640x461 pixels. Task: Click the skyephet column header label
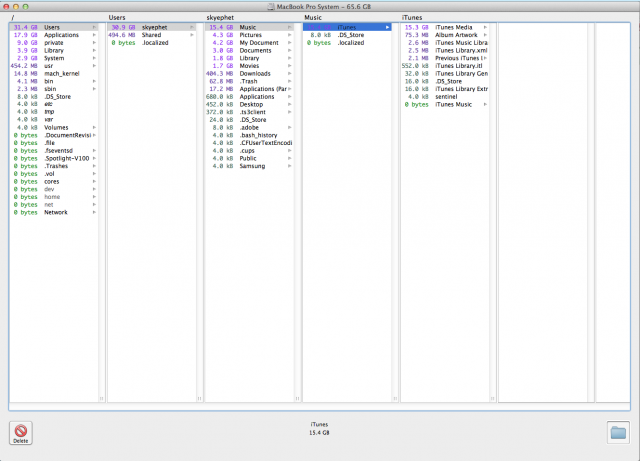[x=220, y=18]
